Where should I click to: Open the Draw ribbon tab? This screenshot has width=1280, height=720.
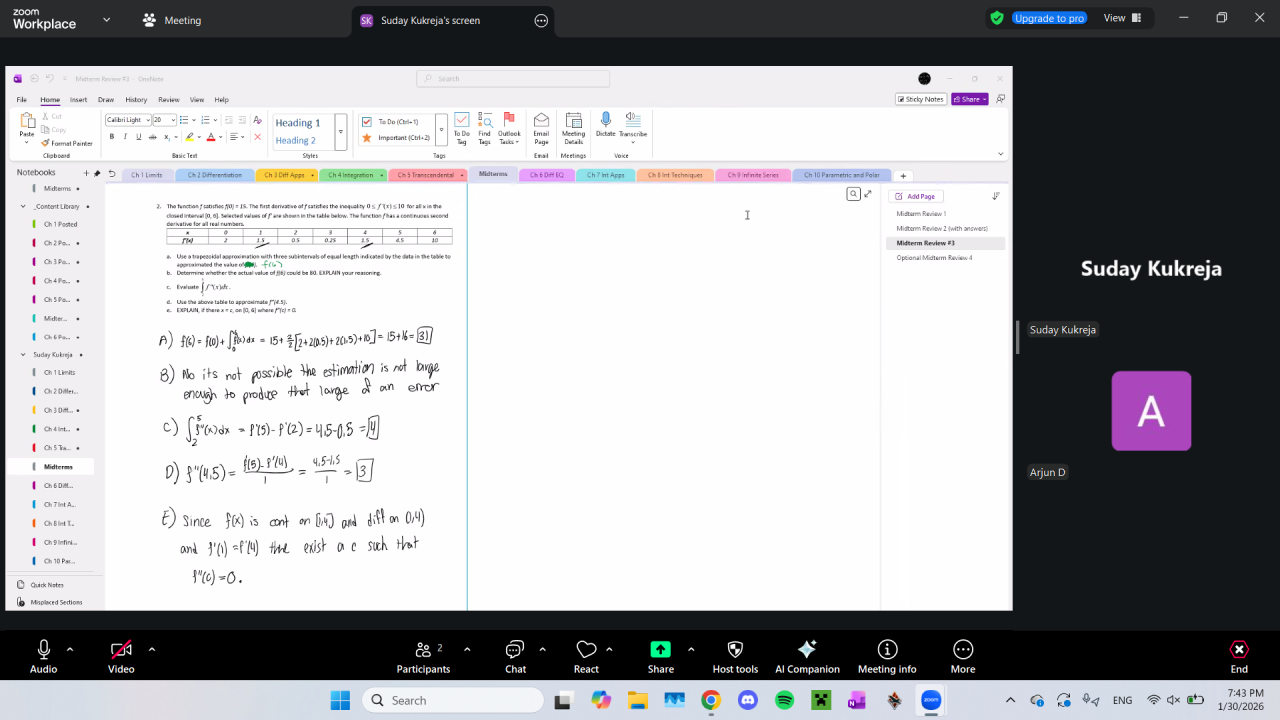click(x=106, y=100)
